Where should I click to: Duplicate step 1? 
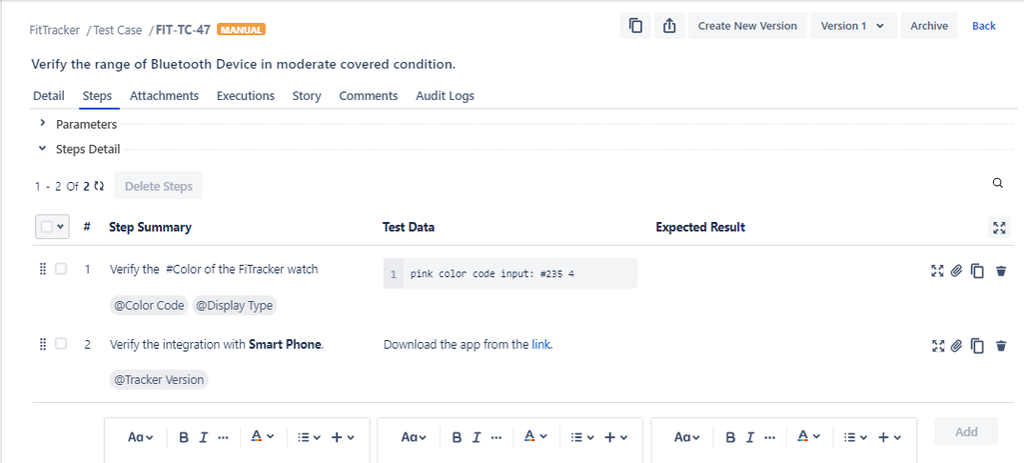click(977, 271)
